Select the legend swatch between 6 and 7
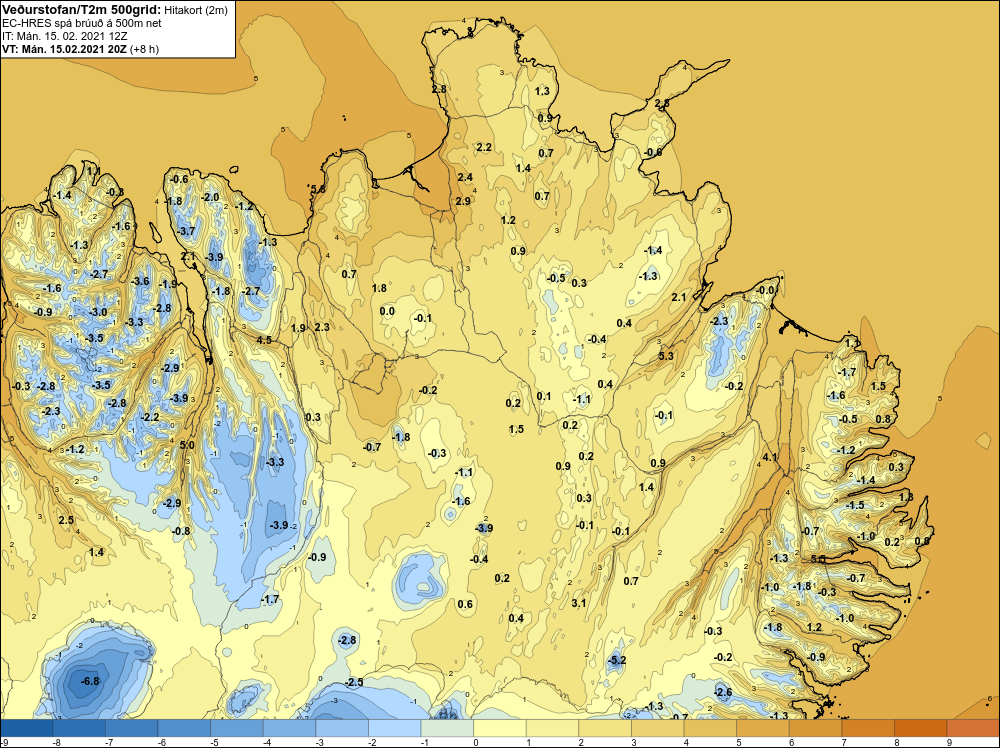 pos(815,728)
